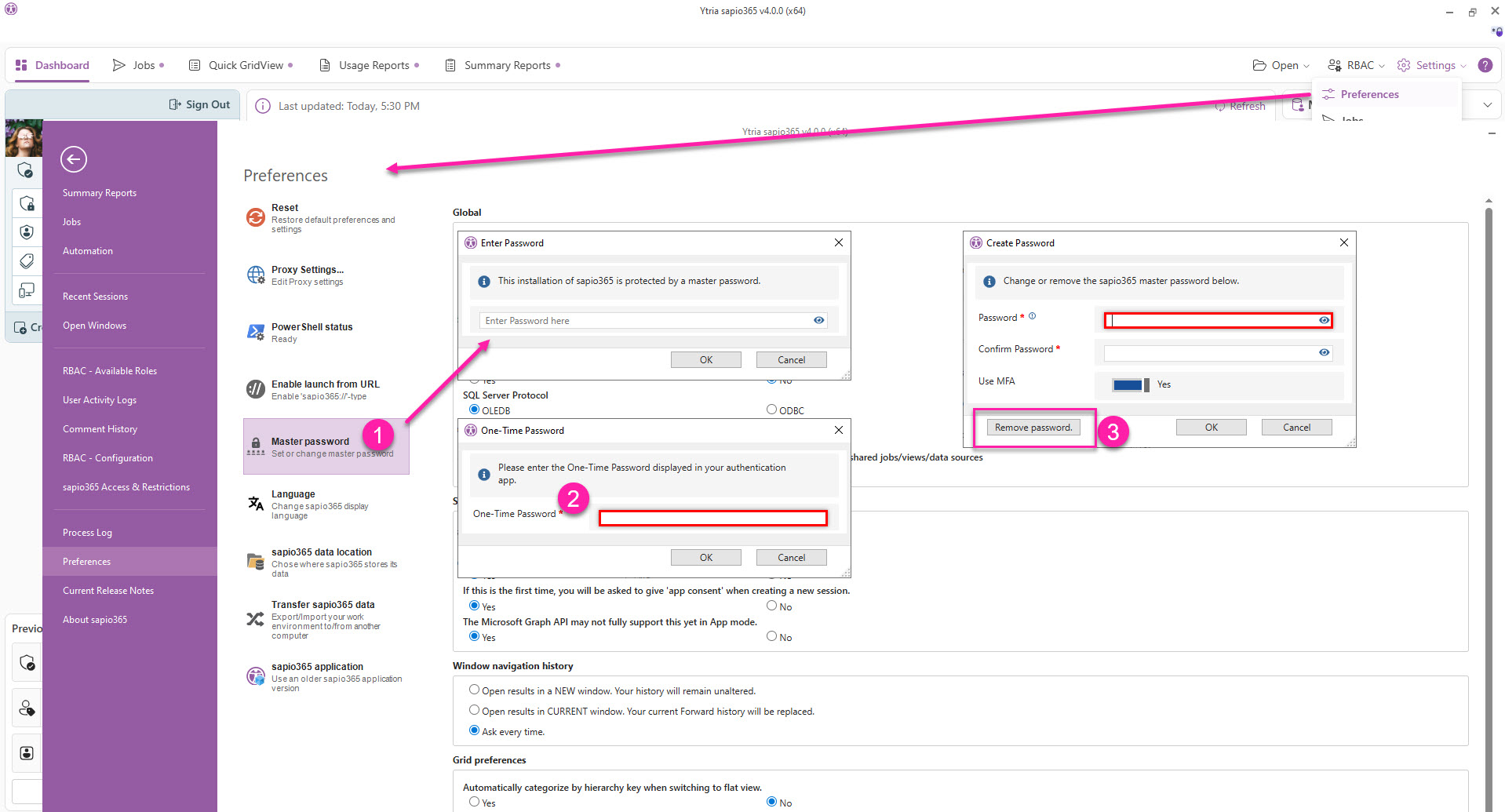This screenshot has width=1505, height=812.
Task: Click the Transfer sapio365 data icon
Action: click(256, 620)
